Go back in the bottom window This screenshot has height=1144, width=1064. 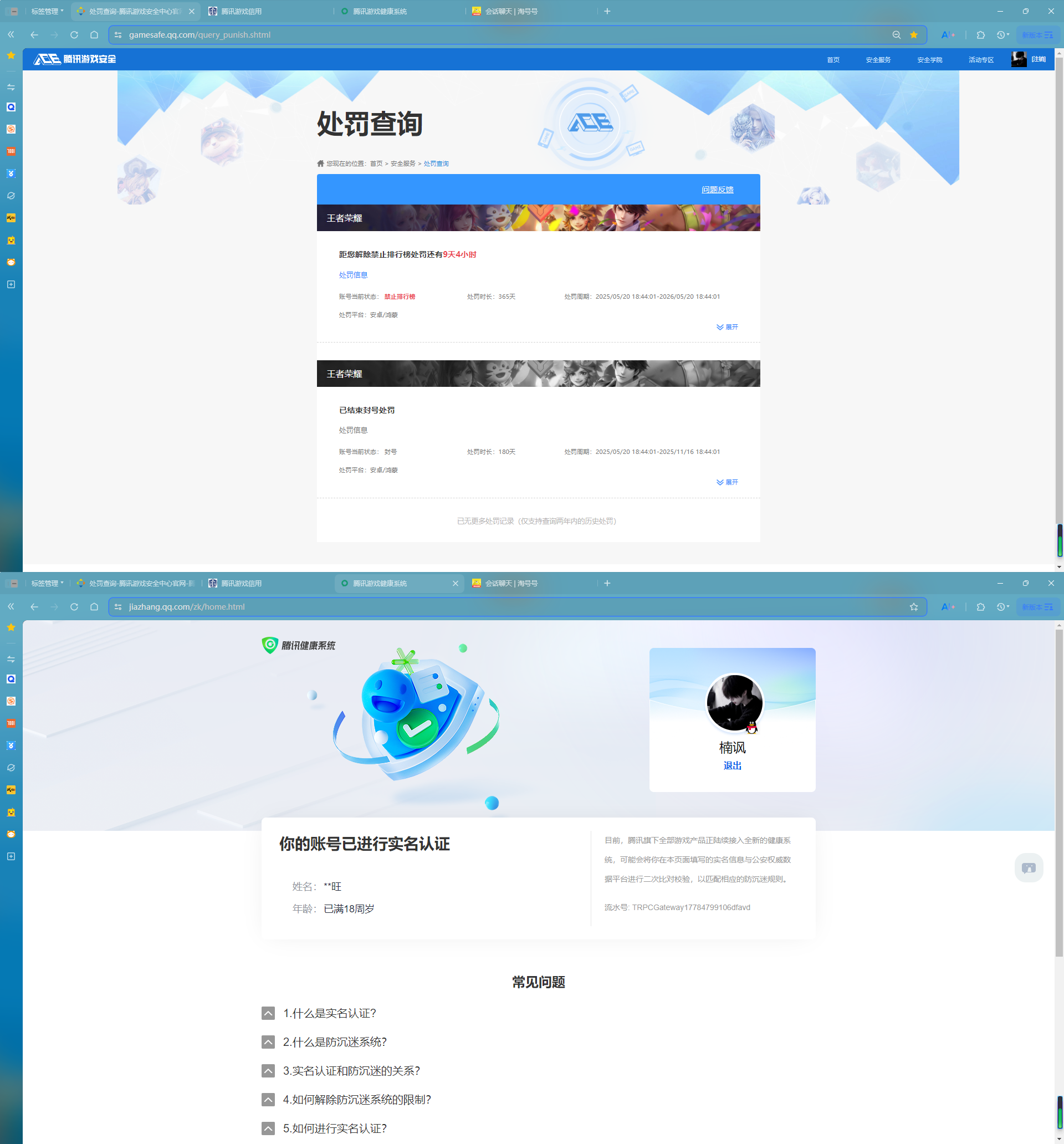click(x=34, y=606)
